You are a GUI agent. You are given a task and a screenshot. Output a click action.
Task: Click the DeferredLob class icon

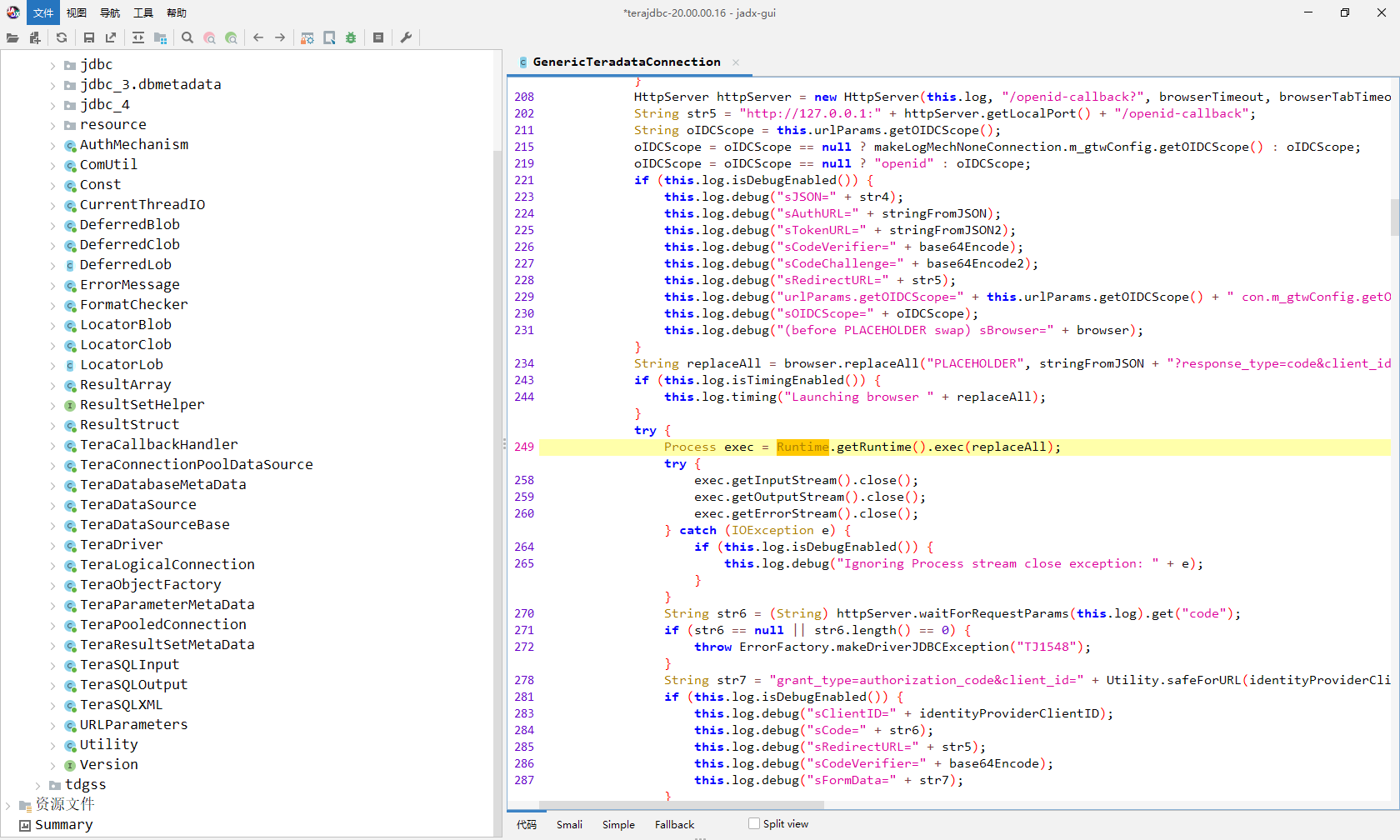tap(70, 265)
